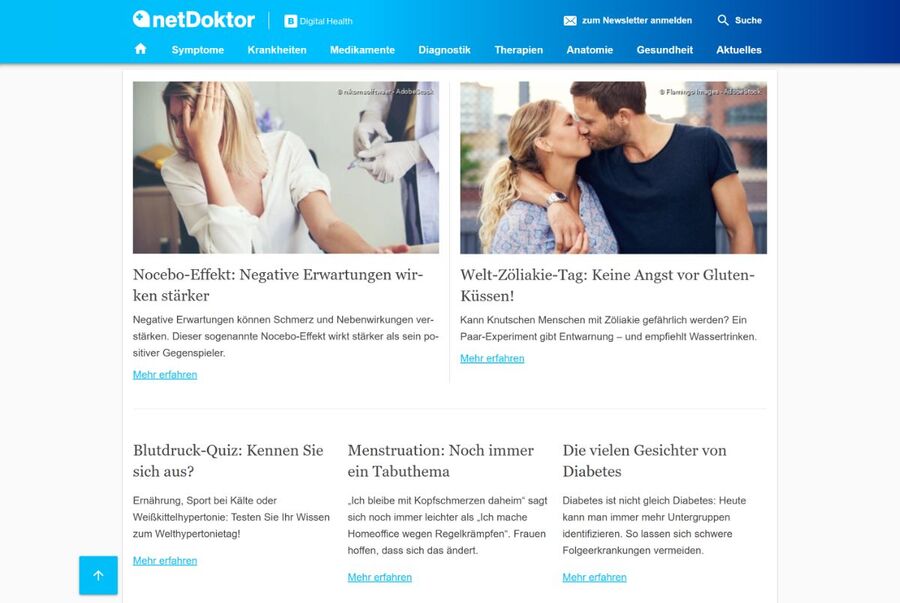Click the magnifier search icon
The width and height of the screenshot is (900, 603).
[723, 20]
